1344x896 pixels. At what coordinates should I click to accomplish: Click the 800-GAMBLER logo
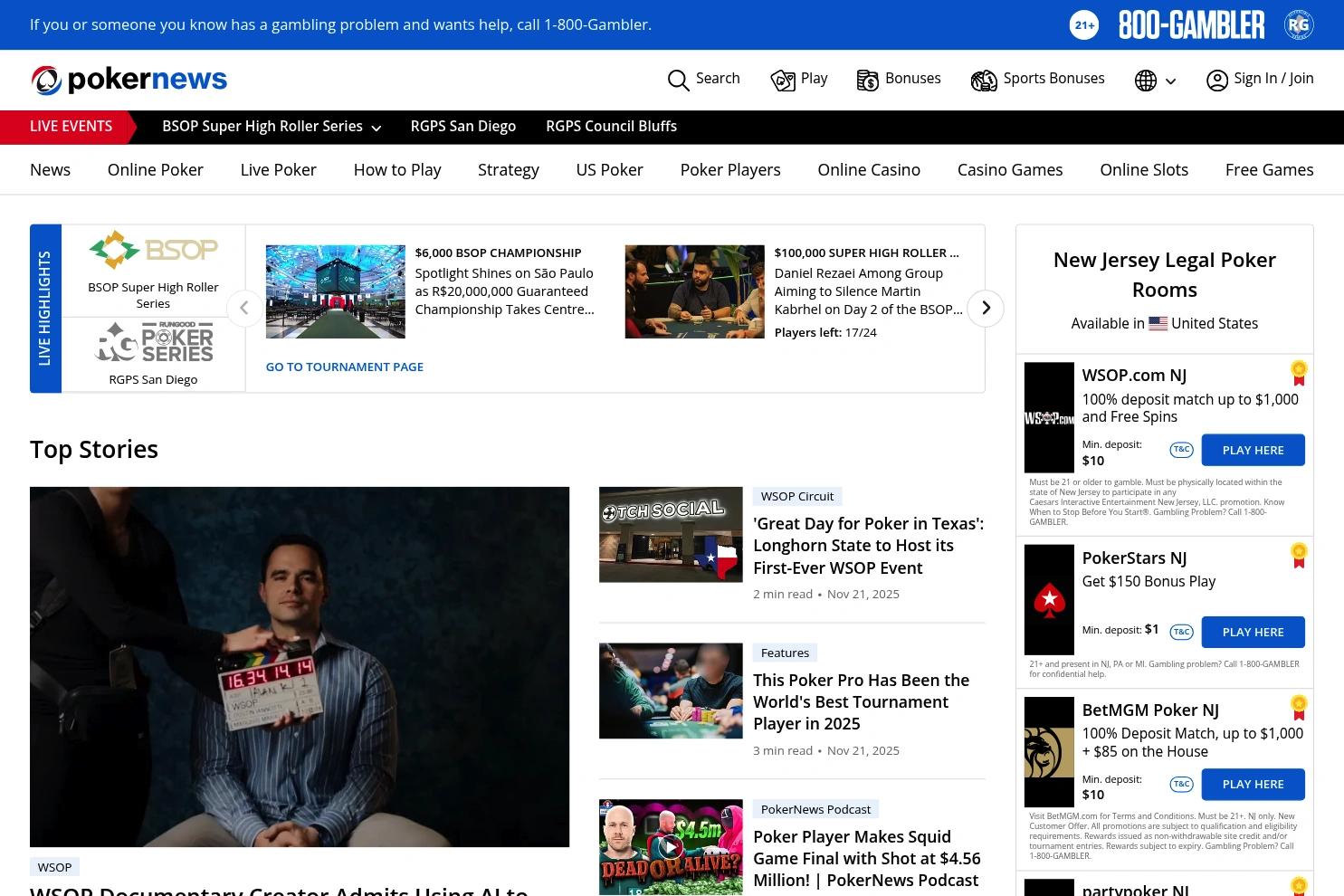(1191, 24)
